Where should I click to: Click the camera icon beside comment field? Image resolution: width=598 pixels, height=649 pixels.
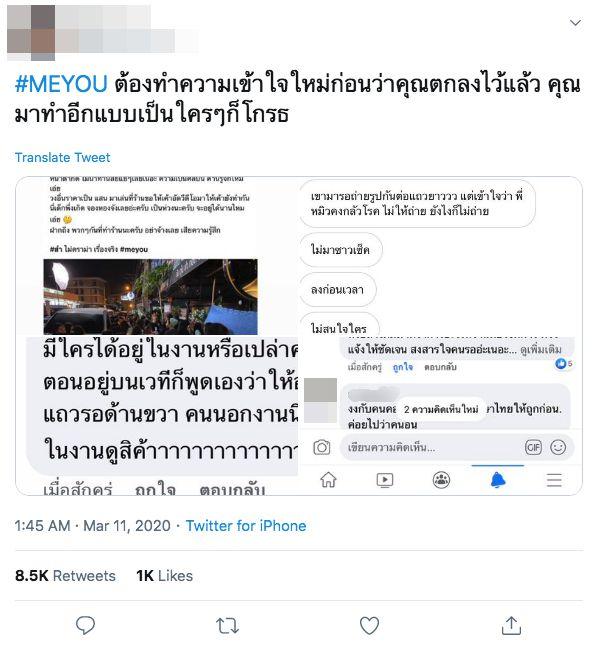(x=322, y=447)
